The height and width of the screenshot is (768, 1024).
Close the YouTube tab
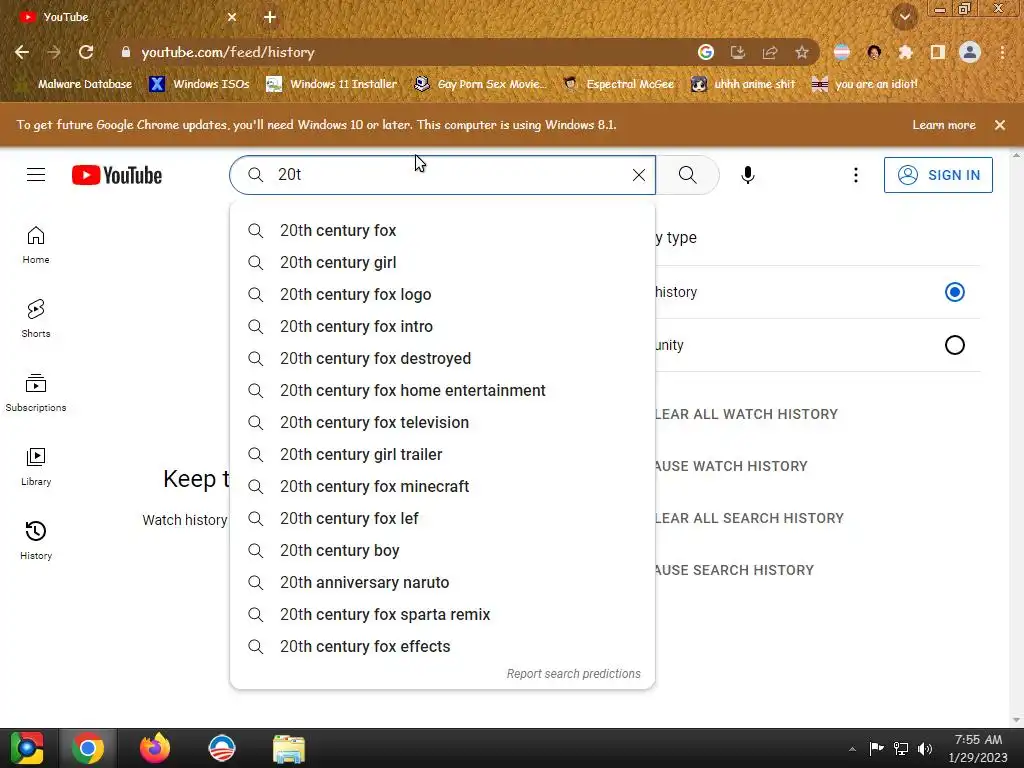232,17
